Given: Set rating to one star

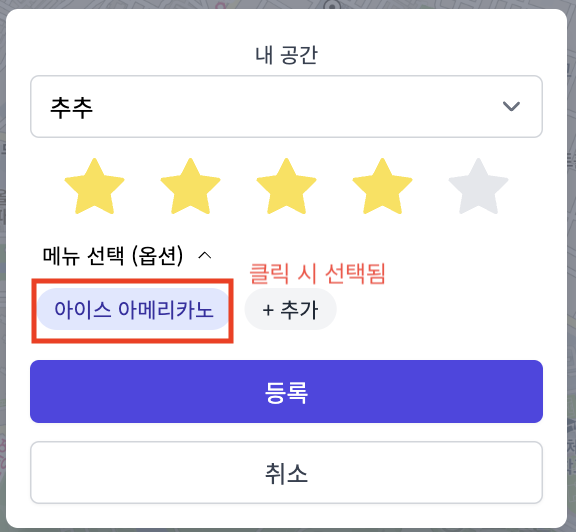Looking at the screenshot, I should (x=94, y=187).
